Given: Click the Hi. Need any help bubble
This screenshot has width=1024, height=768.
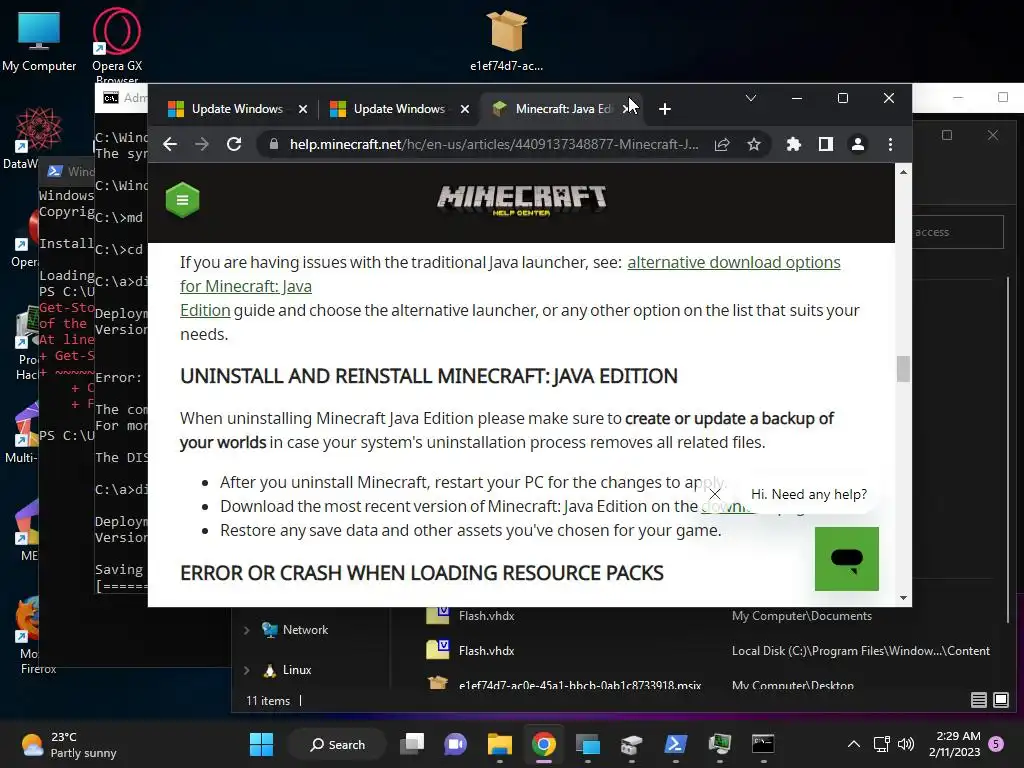Looking at the screenshot, I should [x=808, y=494].
